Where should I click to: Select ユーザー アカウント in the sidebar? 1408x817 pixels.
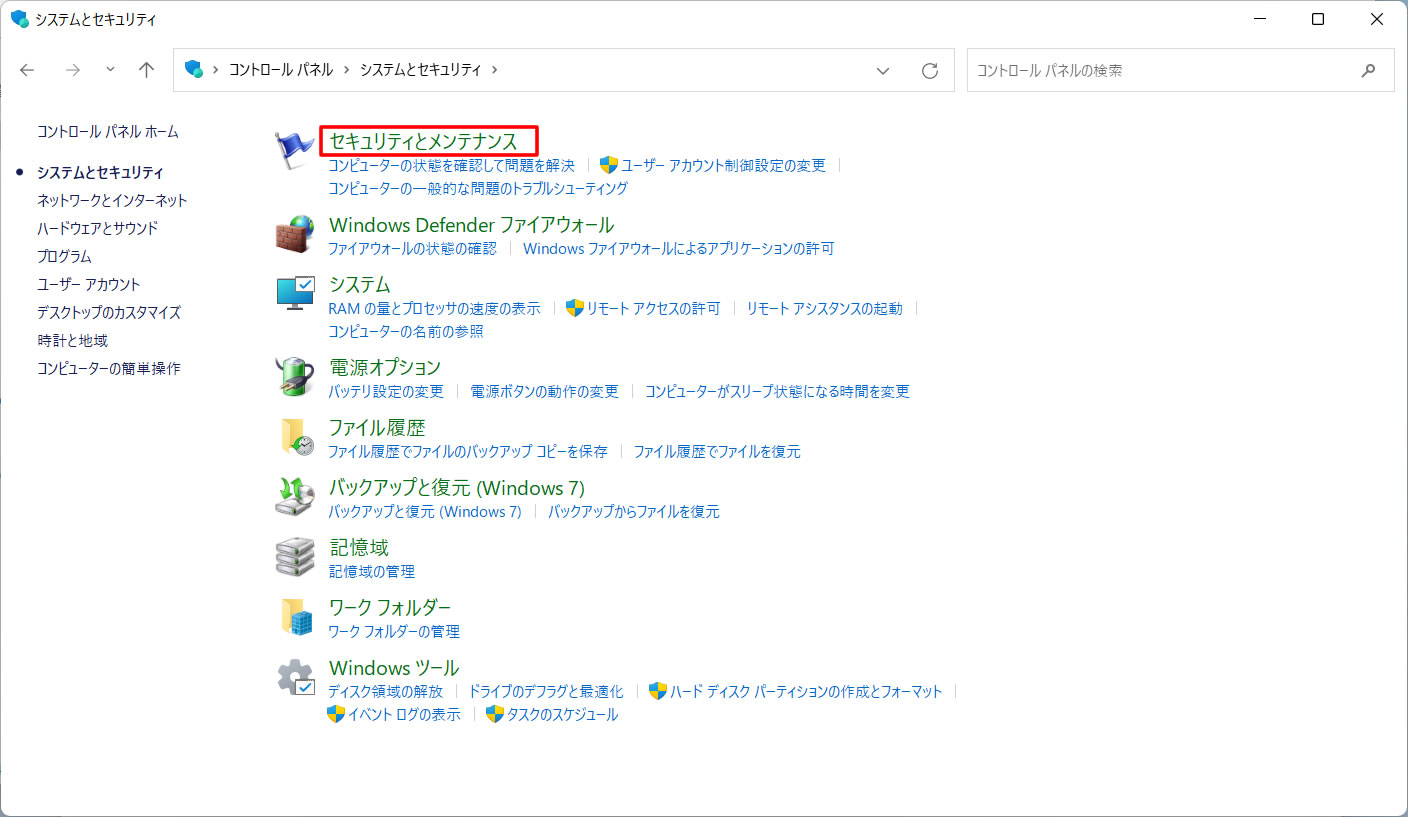89,284
